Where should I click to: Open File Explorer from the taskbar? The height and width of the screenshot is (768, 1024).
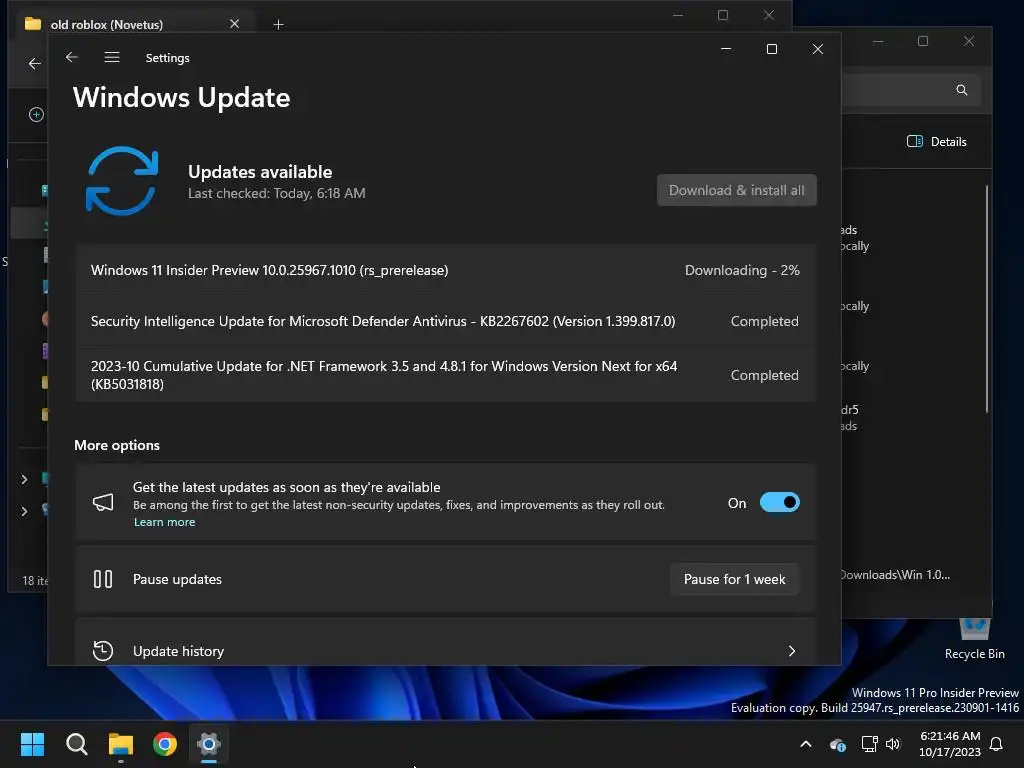[121, 744]
